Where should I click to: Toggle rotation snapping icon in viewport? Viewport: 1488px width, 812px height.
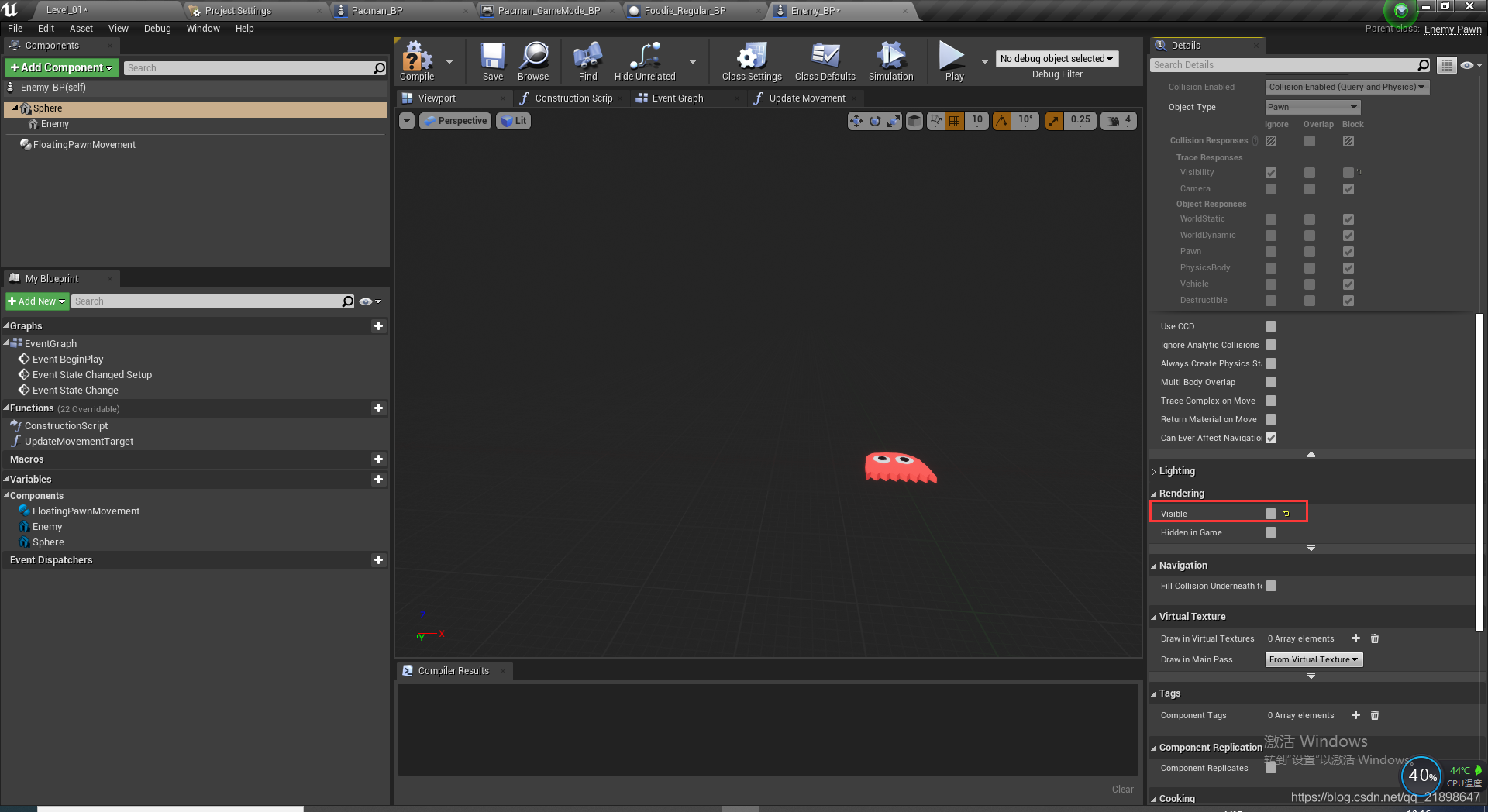click(x=1002, y=121)
